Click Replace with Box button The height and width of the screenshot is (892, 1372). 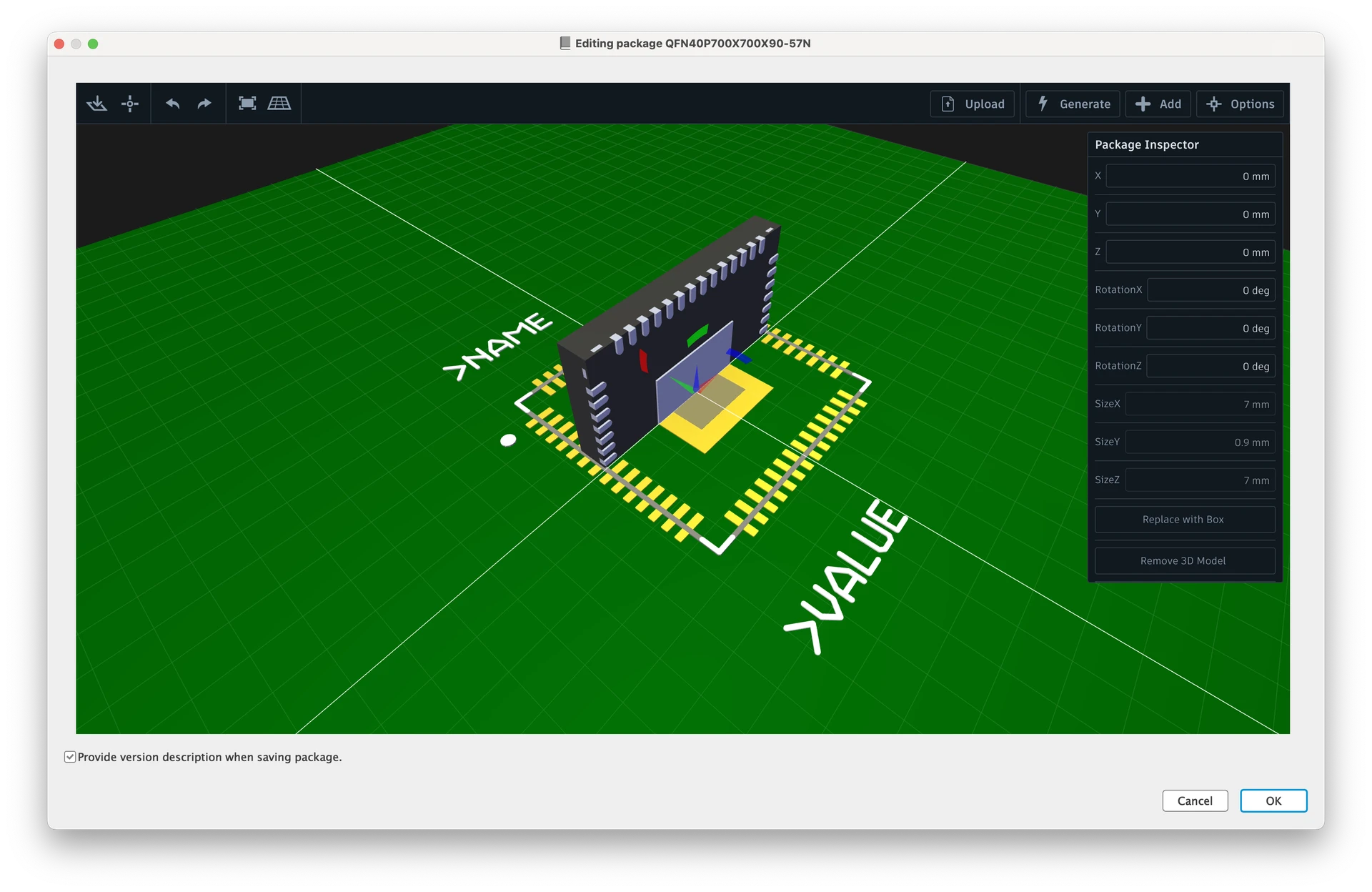tap(1184, 520)
